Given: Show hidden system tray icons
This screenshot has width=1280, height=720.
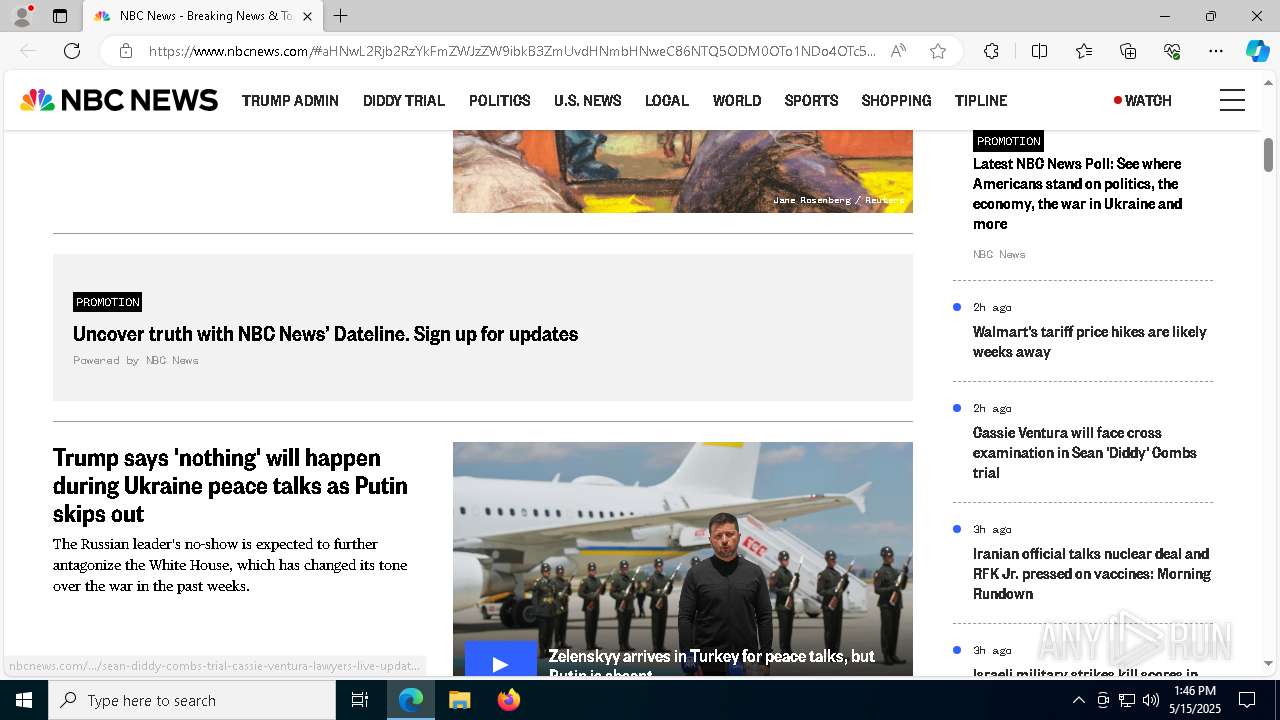Looking at the screenshot, I should click(1078, 700).
